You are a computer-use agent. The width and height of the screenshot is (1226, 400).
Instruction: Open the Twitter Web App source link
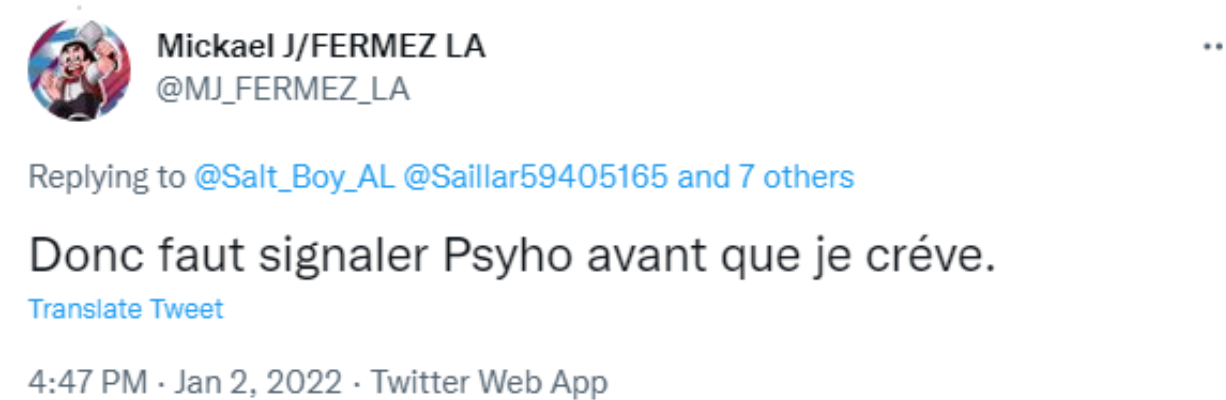[488, 381]
